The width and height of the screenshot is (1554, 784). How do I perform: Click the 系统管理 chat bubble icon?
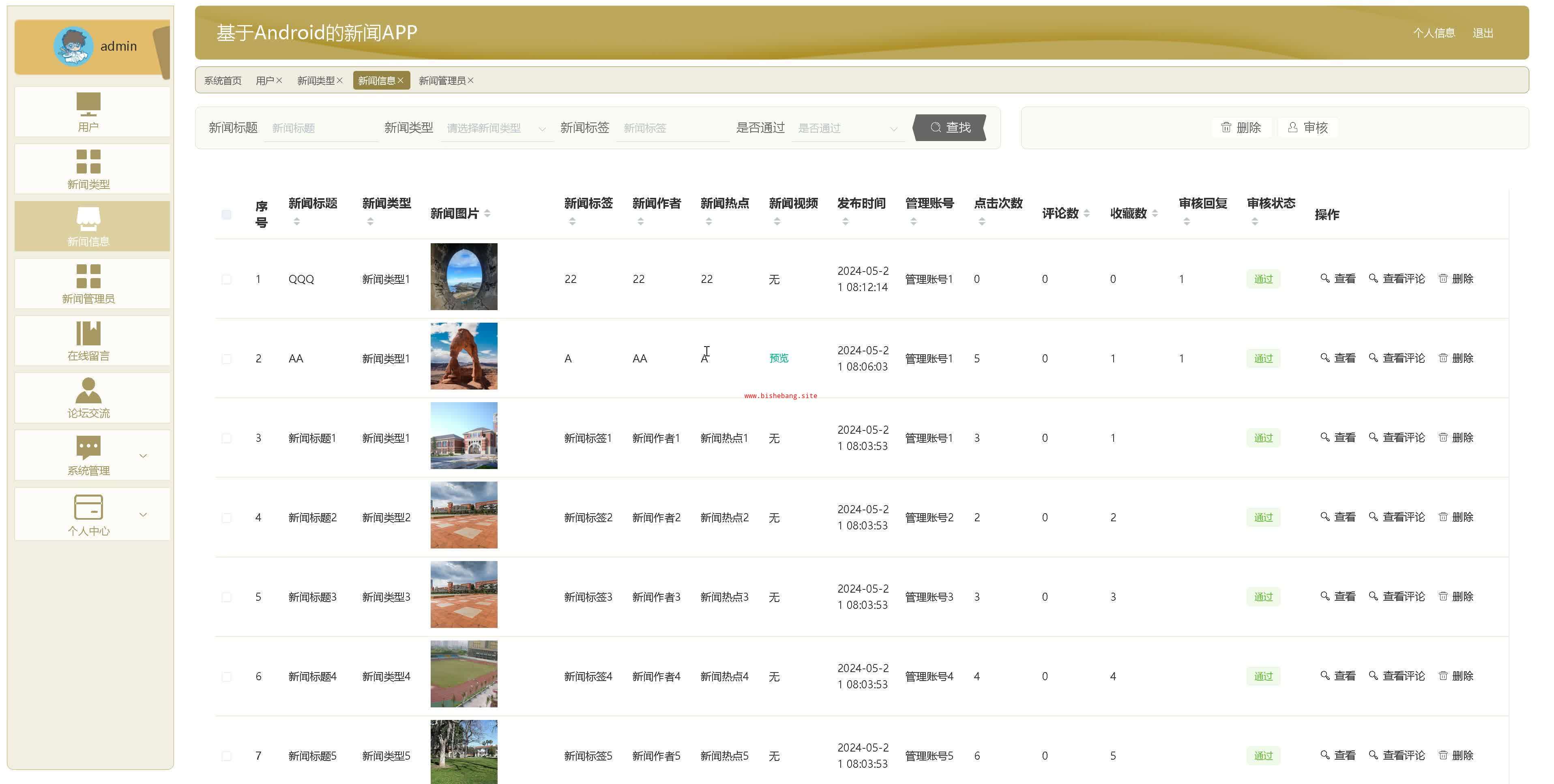[x=88, y=448]
